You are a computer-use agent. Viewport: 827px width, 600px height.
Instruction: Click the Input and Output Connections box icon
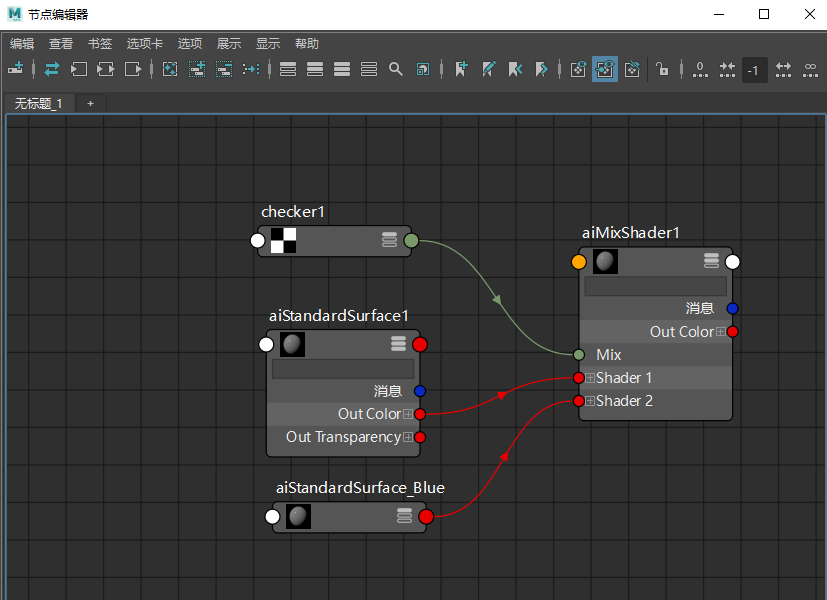pos(105,69)
